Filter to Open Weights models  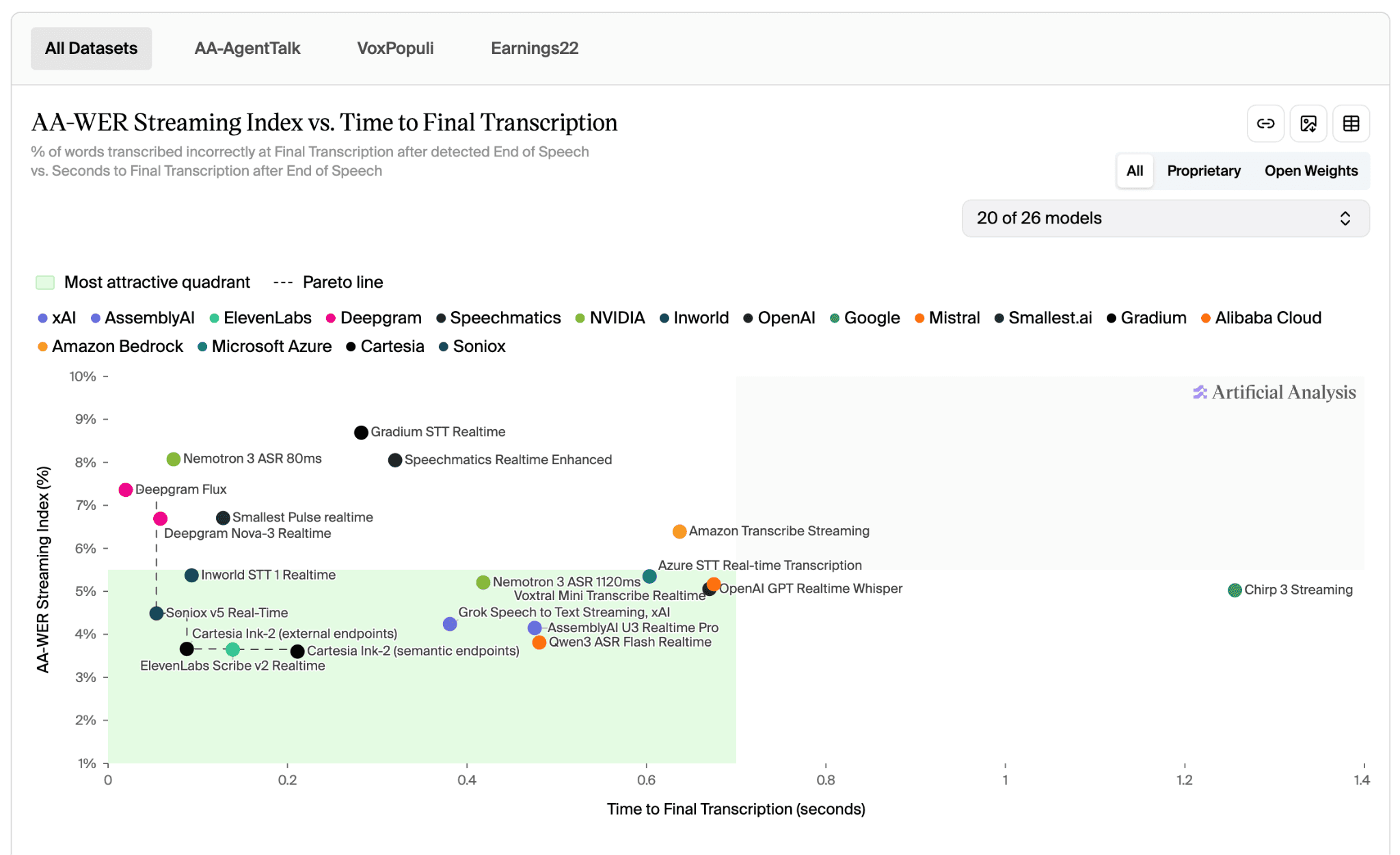pos(1311,171)
